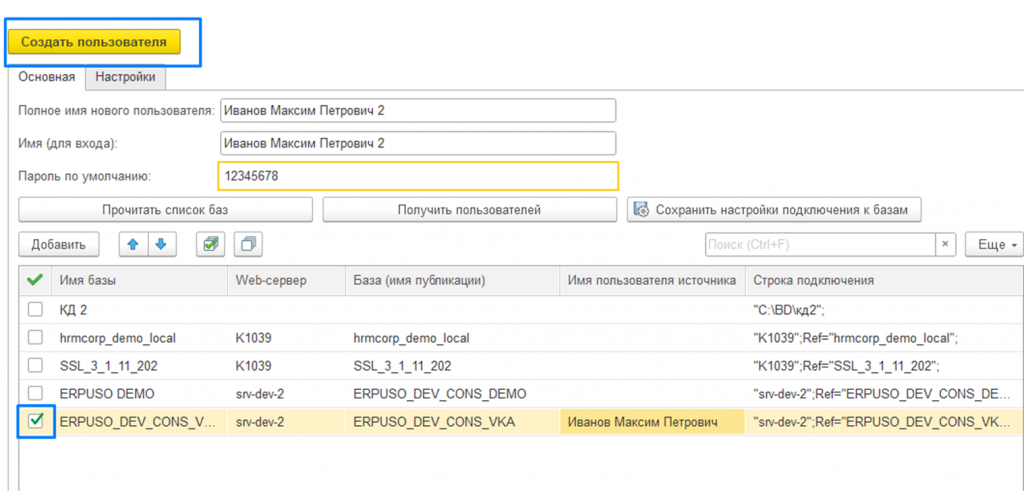
Task: Click connection string Ref="ERPUSO_DEV_CONS_DE...
Action: click(x=884, y=394)
